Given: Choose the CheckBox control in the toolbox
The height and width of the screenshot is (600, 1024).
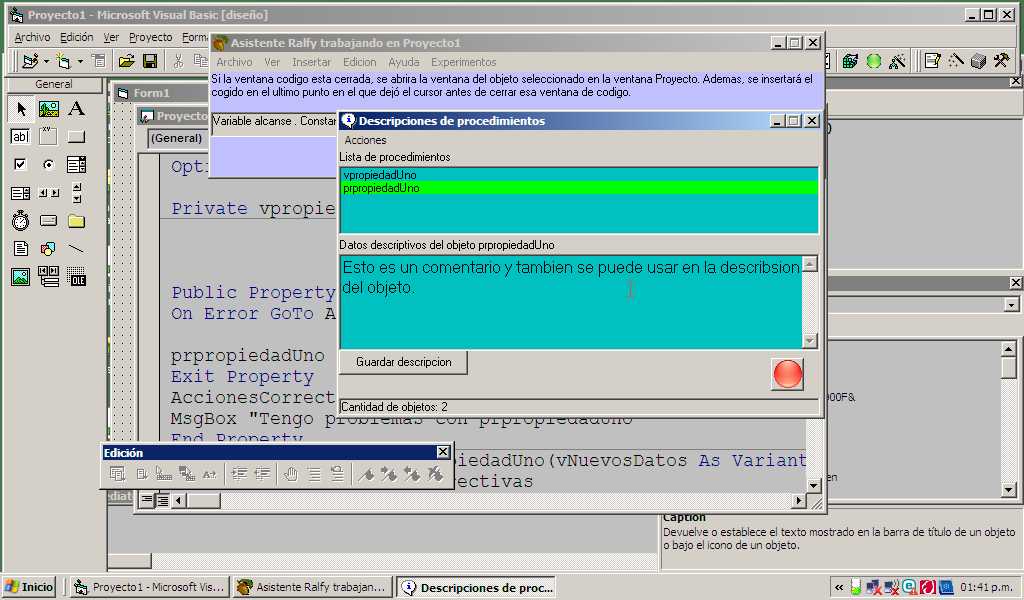Looking at the screenshot, I should pyautogui.click(x=21, y=165).
